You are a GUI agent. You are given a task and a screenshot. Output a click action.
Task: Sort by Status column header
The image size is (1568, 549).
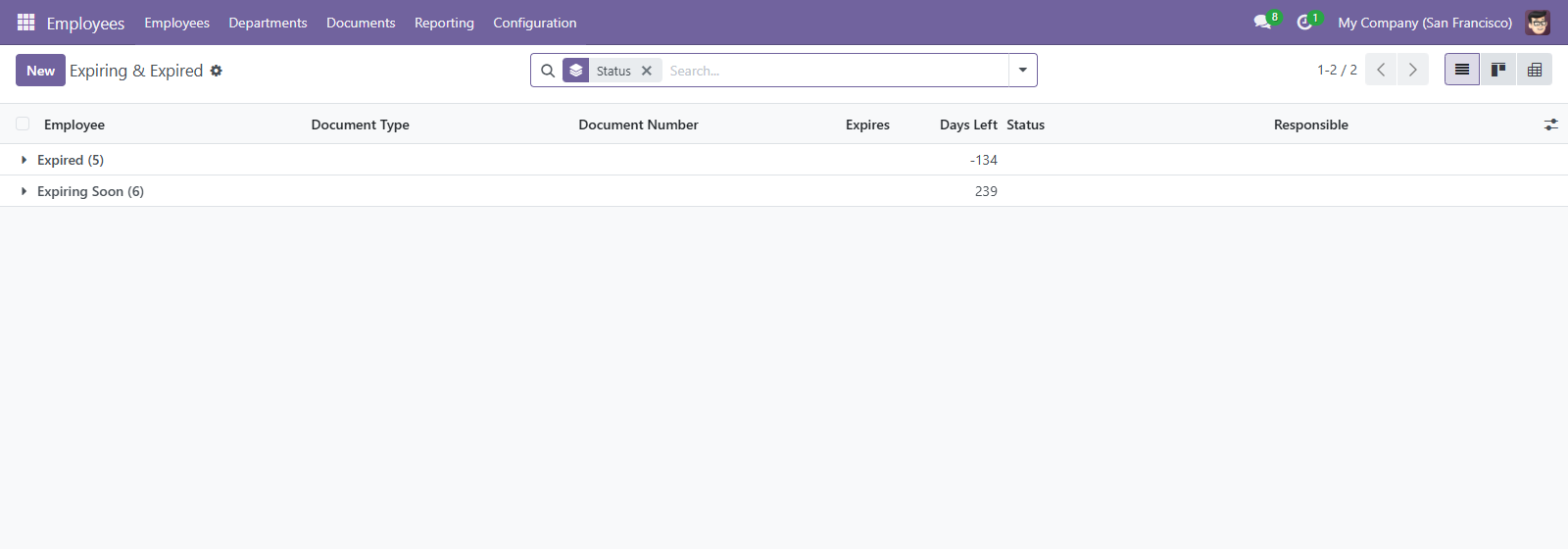click(x=1025, y=125)
